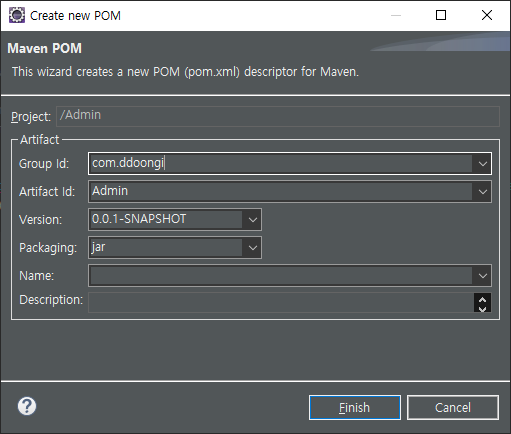Image resolution: width=511 pixels, height=434 pixels.
Task: Click the Maven POM heading text
Action: (45, 49)
